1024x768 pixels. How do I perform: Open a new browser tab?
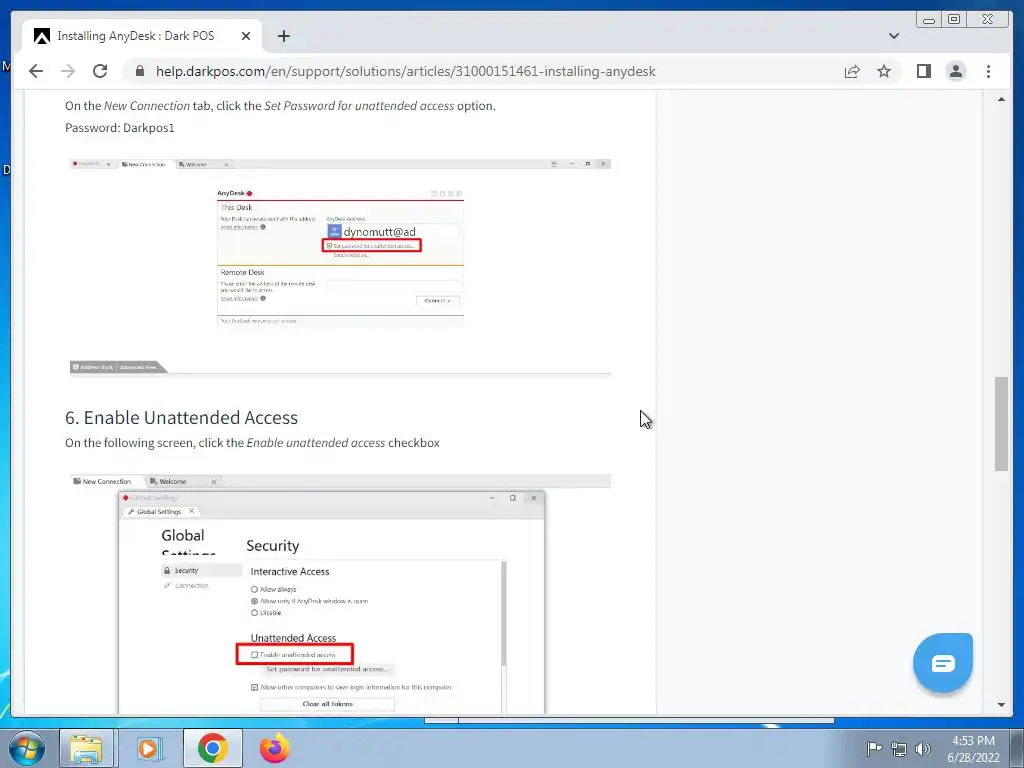point(283,36)
